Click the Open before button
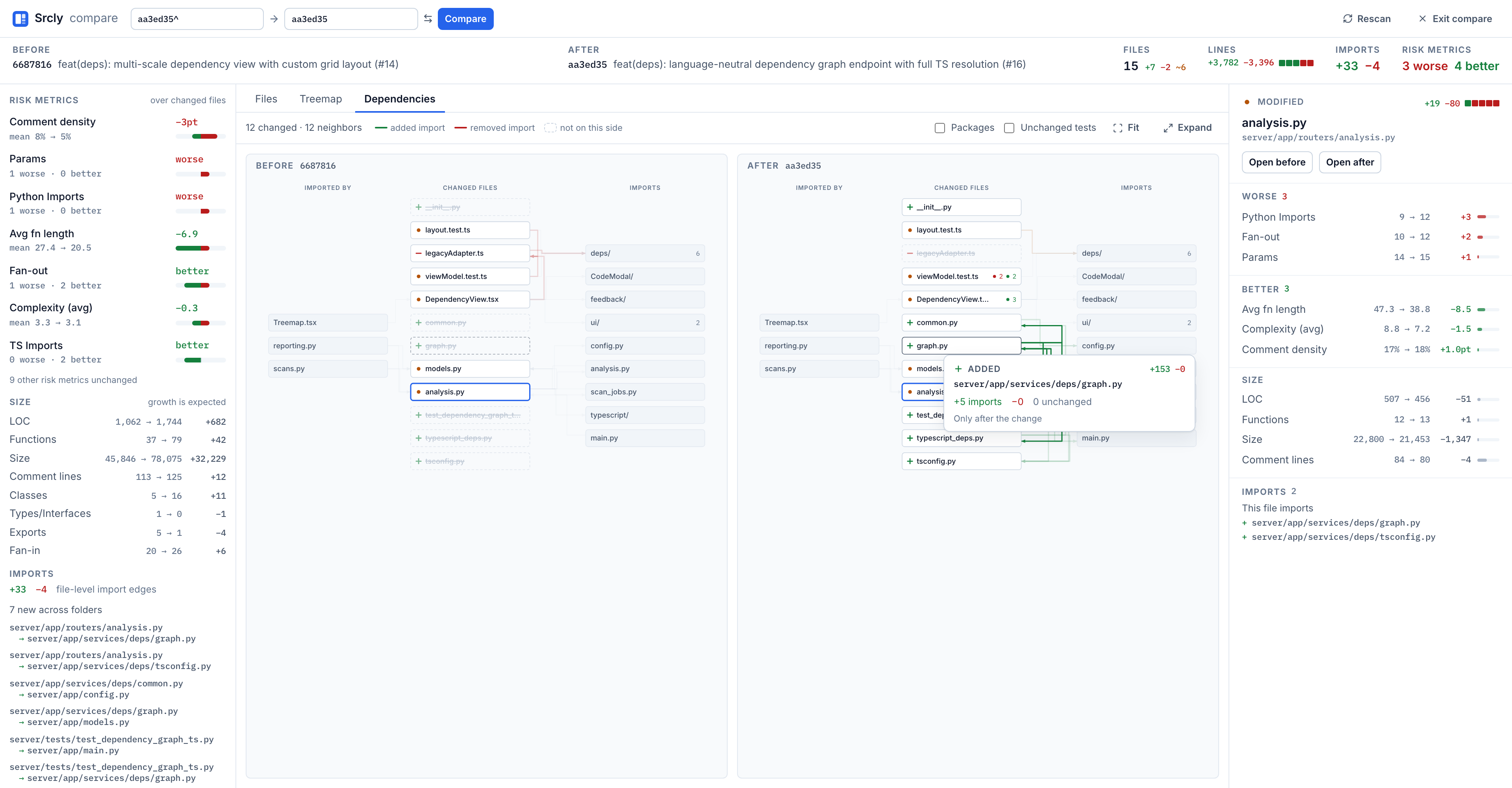 coord(1277,163)
